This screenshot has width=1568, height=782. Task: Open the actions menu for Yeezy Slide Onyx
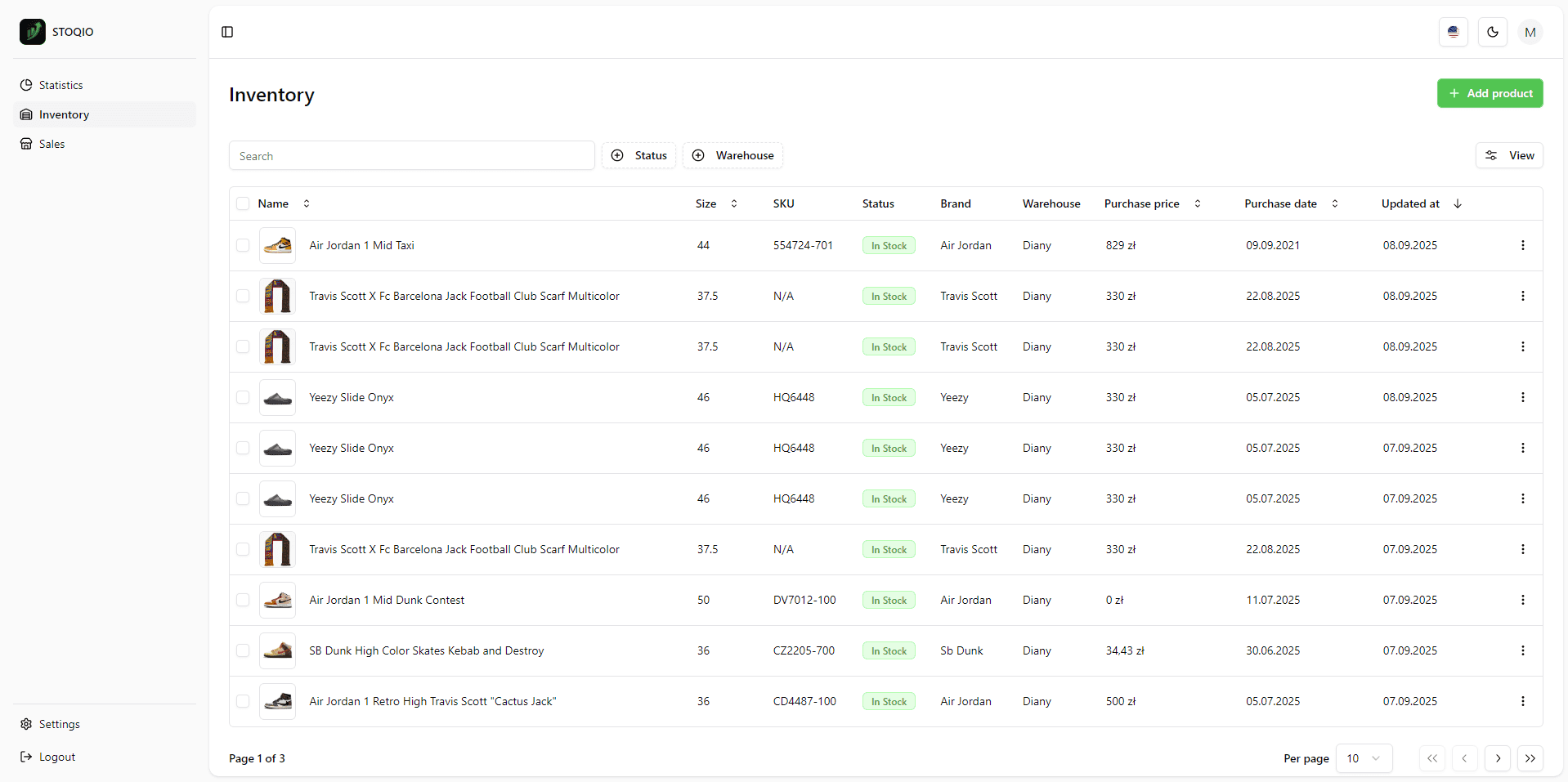[x=1522, y=397]
